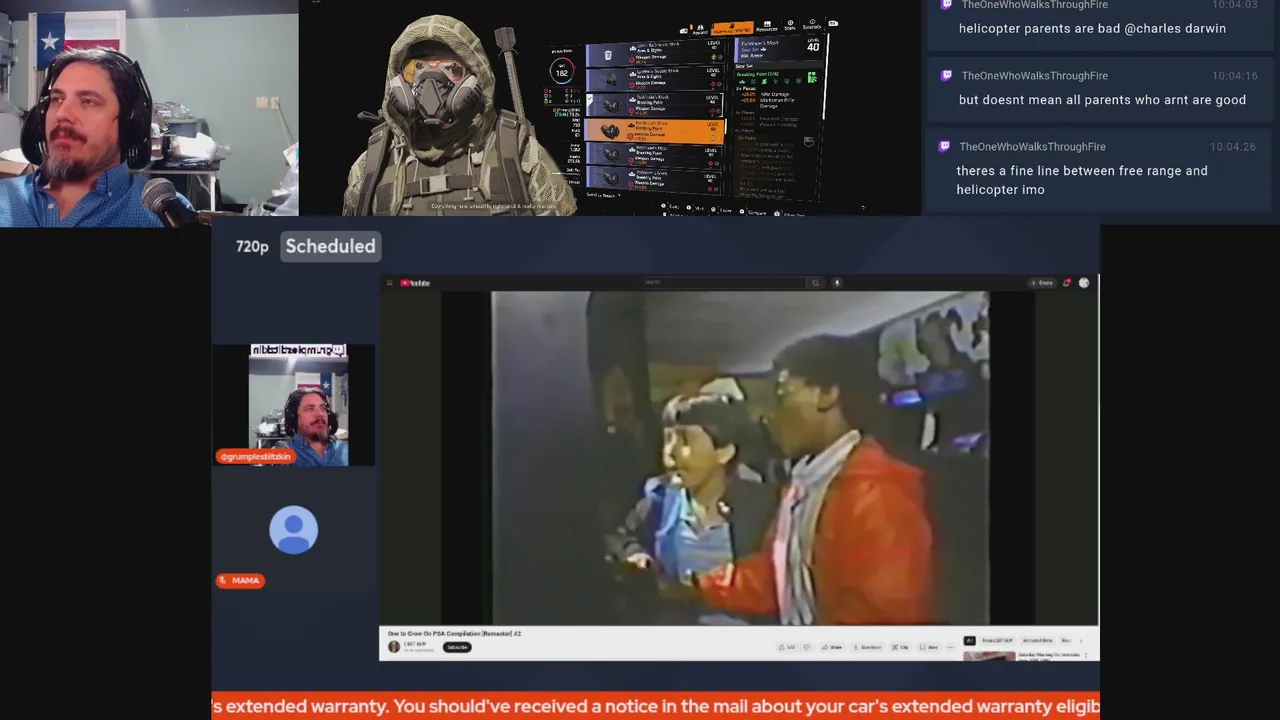The height and width of the screenshot is (720, 1280).
Task: Click the username on the 10:04:26 message
Action: (1032, 146)
